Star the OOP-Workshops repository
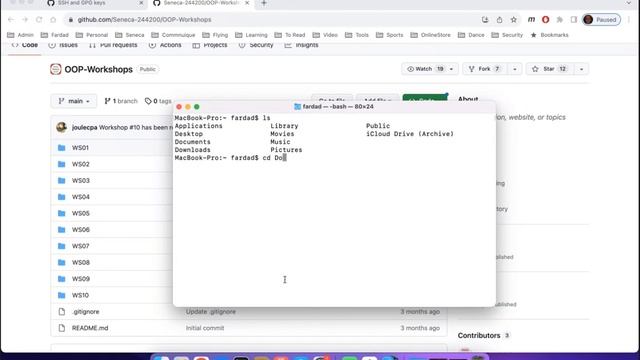 [x=550, y=69]
